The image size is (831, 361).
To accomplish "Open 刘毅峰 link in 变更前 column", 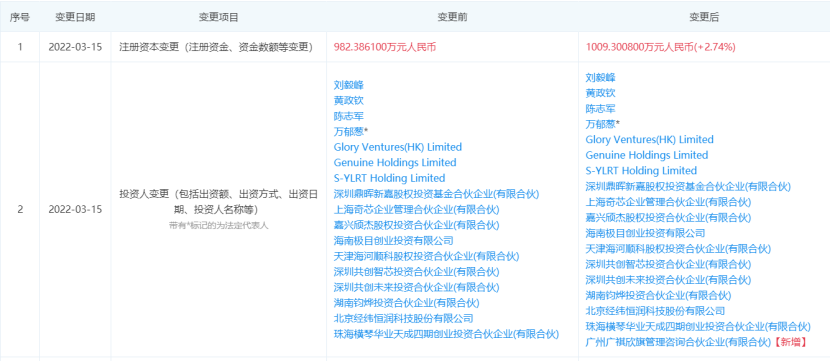I will pos(349,85).
